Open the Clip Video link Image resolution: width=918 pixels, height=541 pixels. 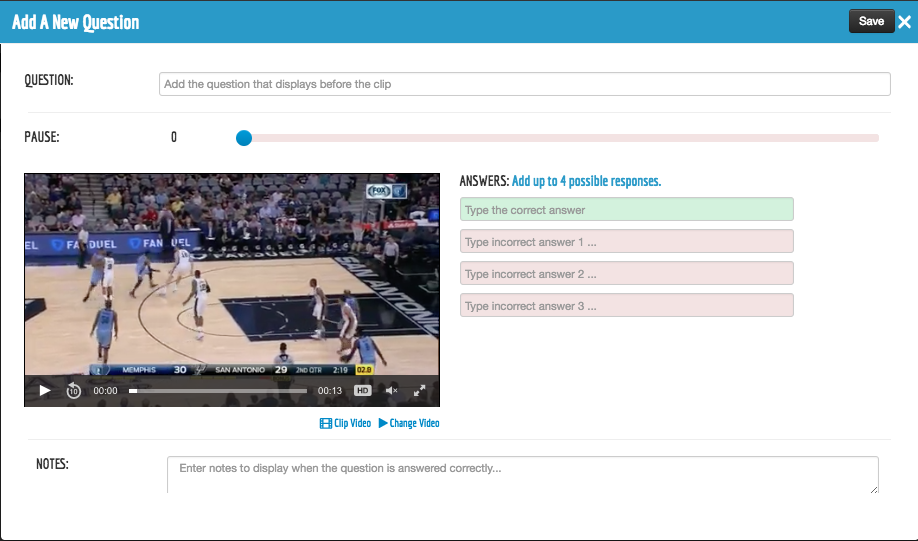352,423
